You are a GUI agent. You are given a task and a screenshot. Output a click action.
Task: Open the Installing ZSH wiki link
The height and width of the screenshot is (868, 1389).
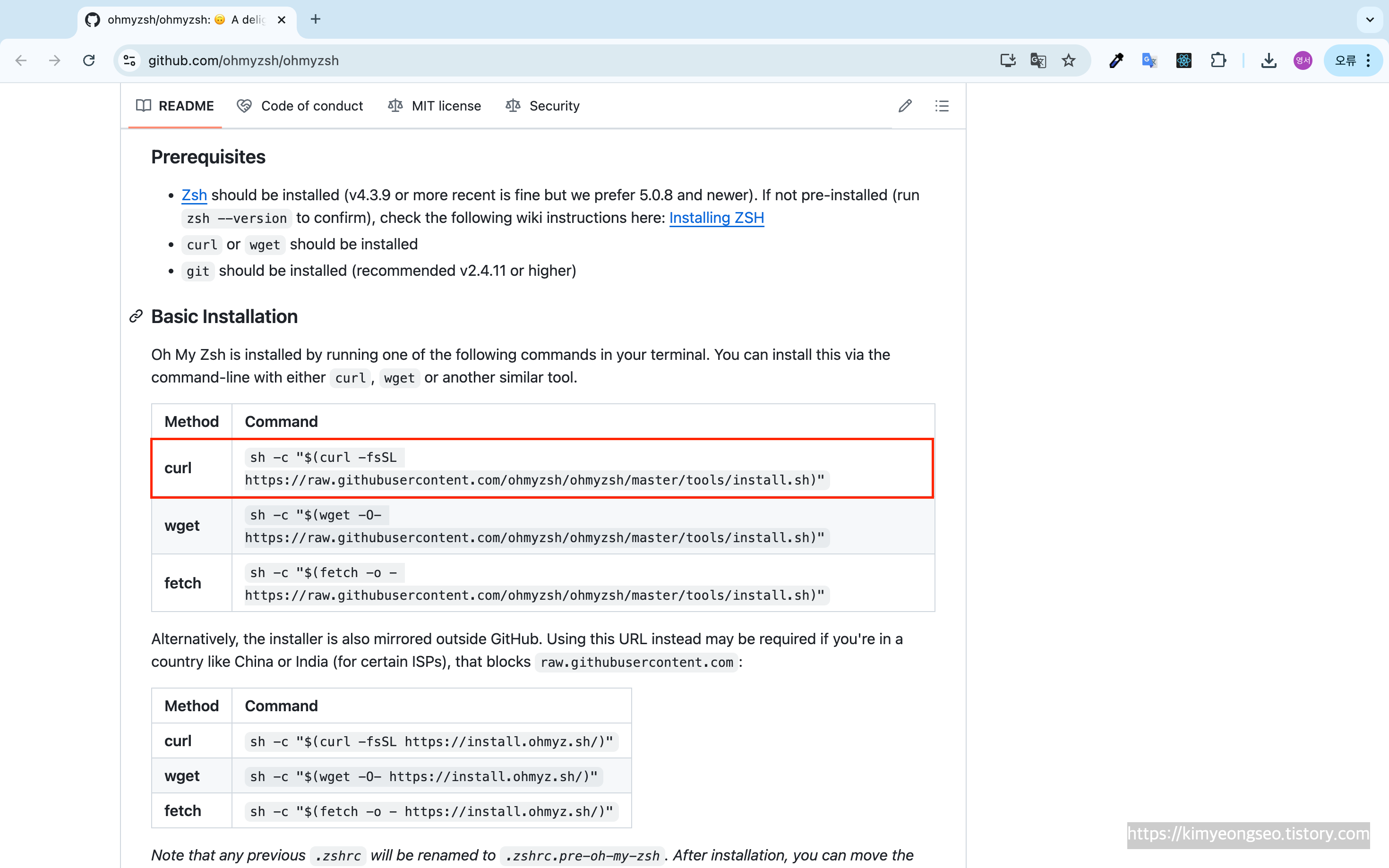717,218
